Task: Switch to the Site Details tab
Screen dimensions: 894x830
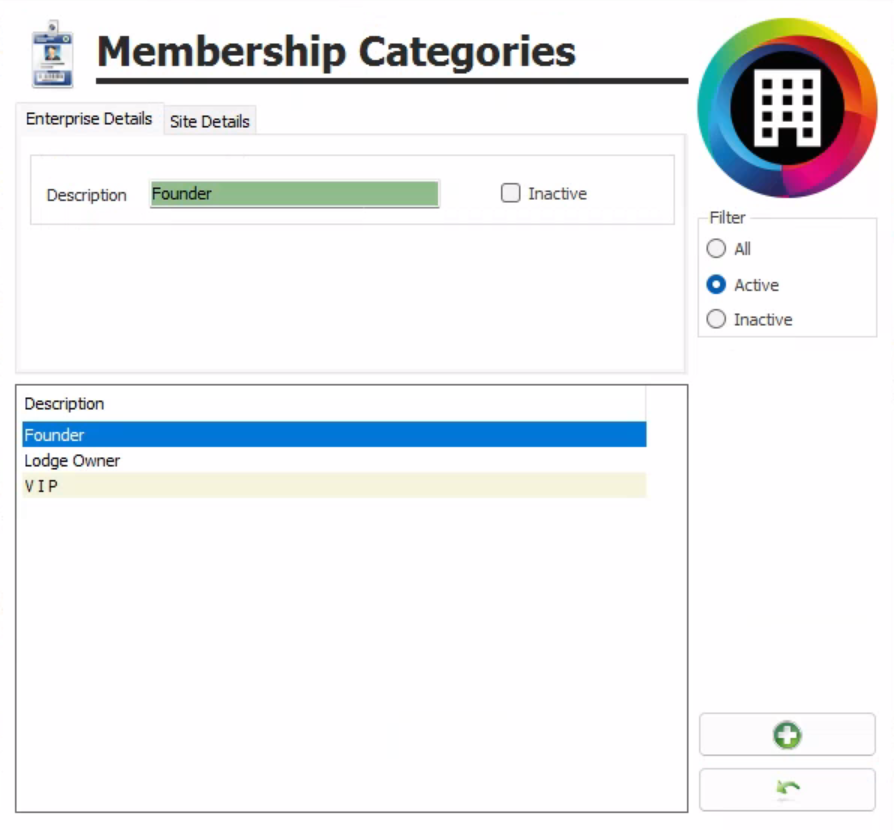Action: coord(210,121)
